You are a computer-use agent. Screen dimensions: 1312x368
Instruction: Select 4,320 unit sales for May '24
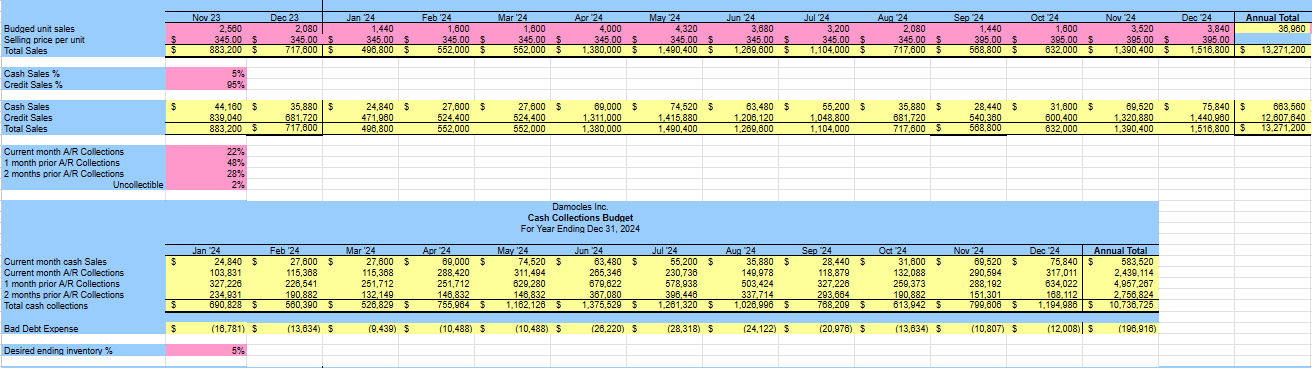(x=685, y=29)
